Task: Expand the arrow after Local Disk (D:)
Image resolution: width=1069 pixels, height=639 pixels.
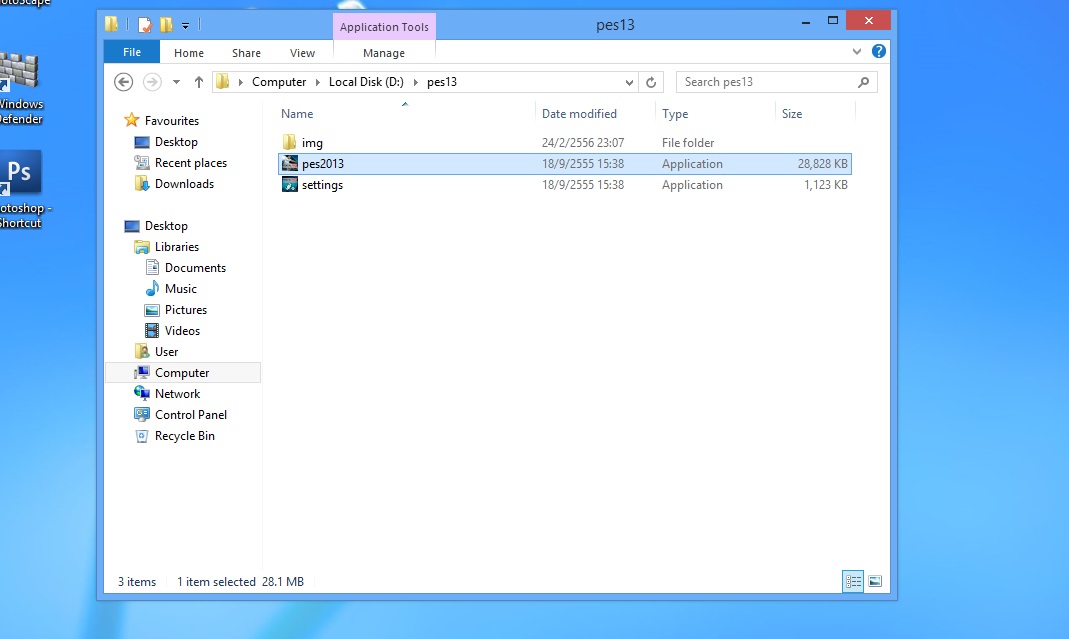Action: pyautogui.click(x=415, y=83)
